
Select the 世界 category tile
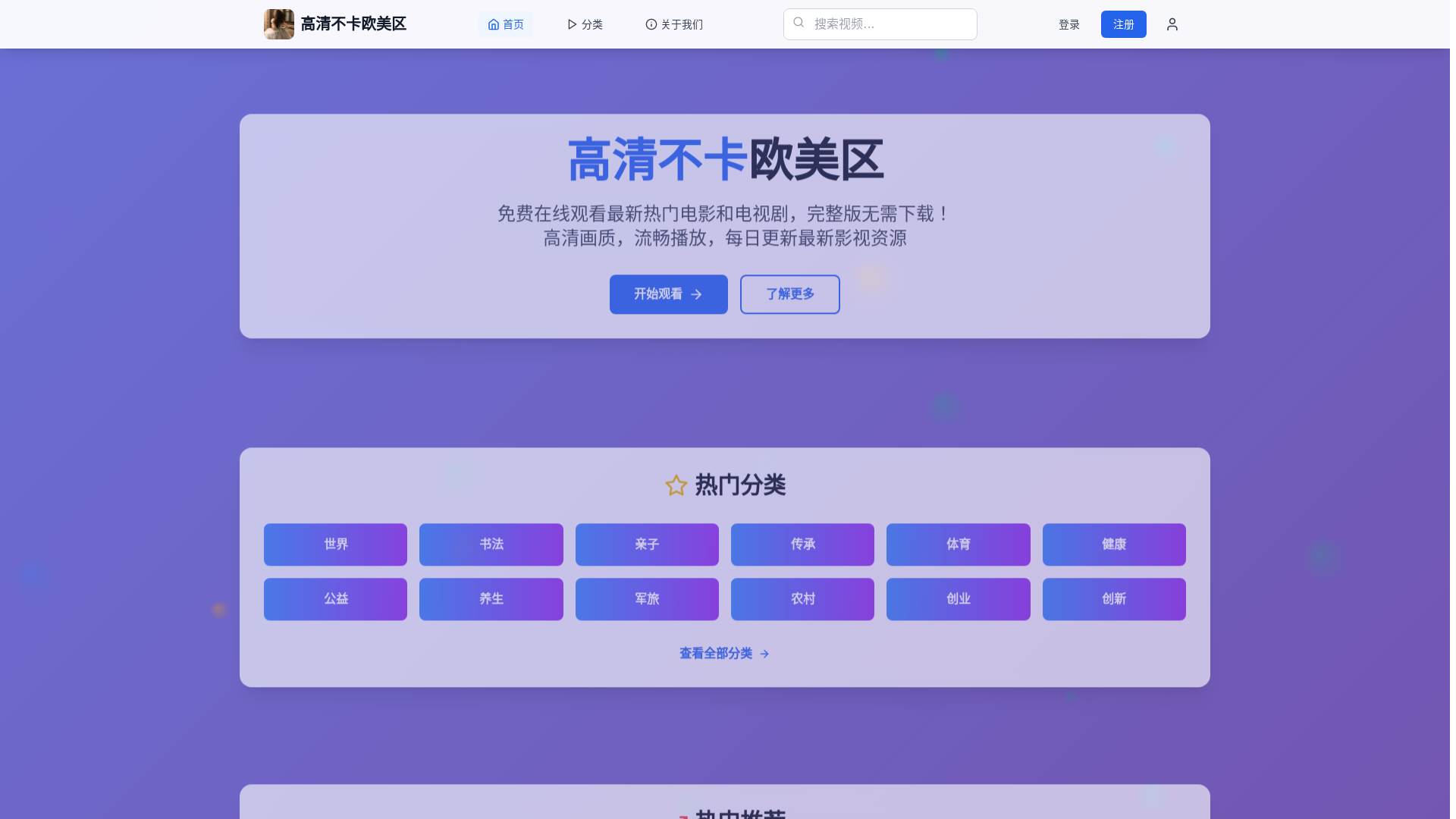[335, 544]
